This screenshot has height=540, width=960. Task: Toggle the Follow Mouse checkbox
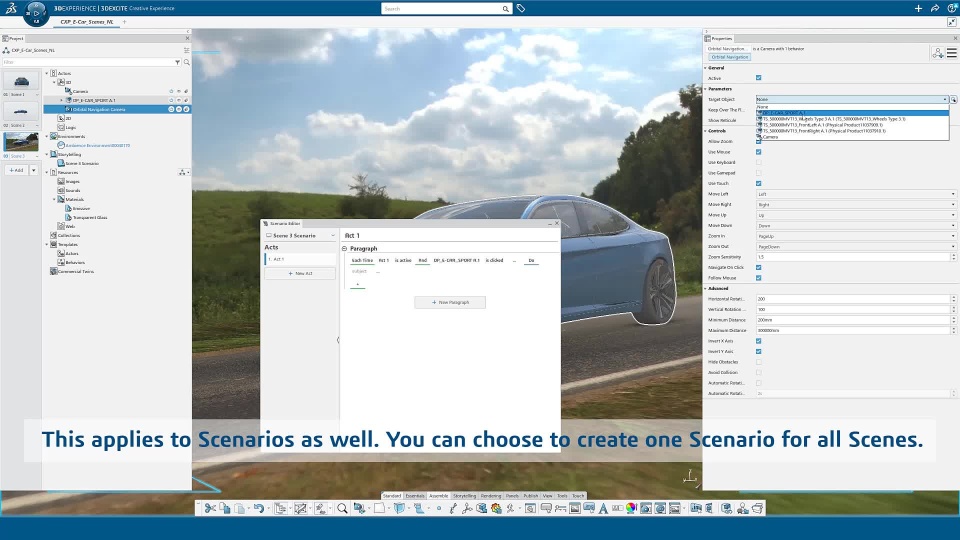(x=759, y=278)
